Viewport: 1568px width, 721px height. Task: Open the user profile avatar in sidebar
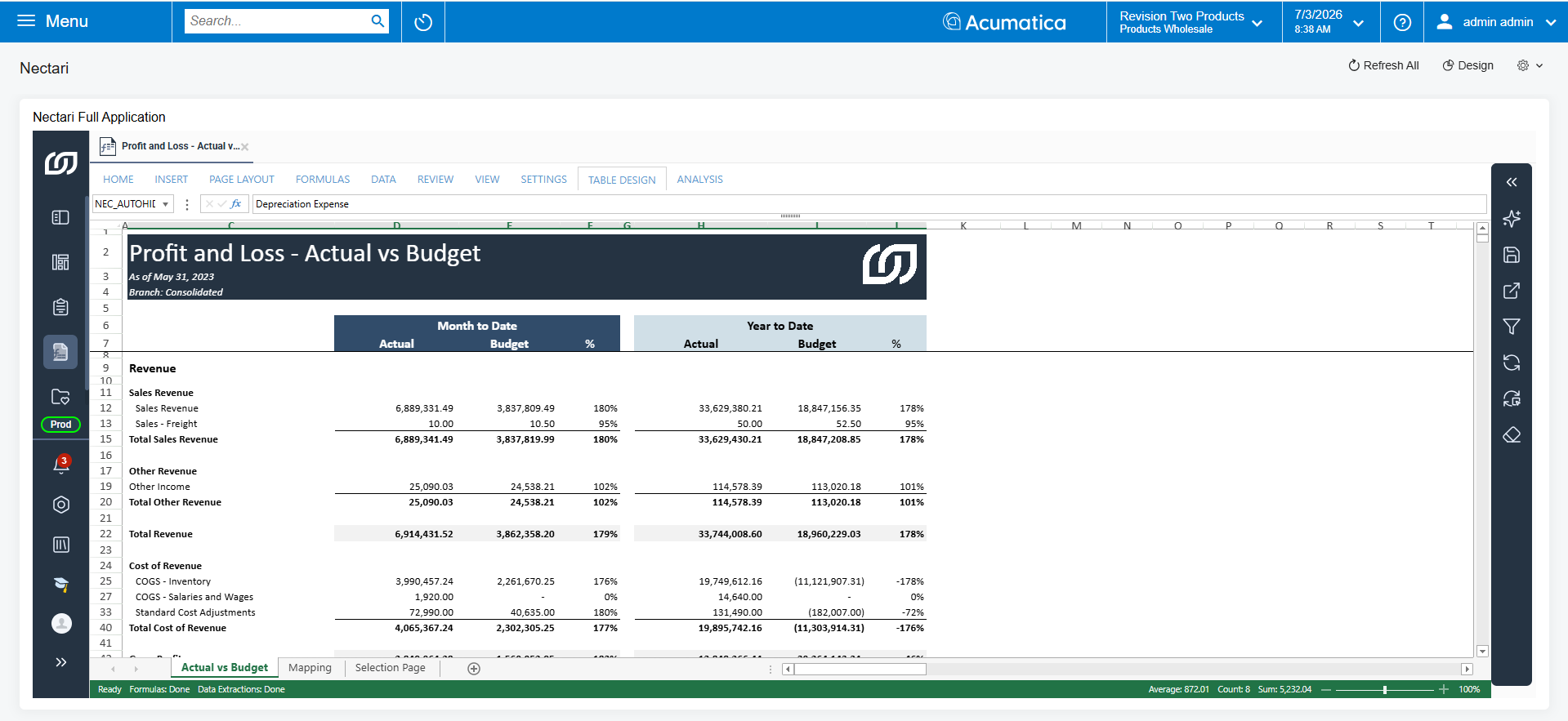(x=61, y=623)
